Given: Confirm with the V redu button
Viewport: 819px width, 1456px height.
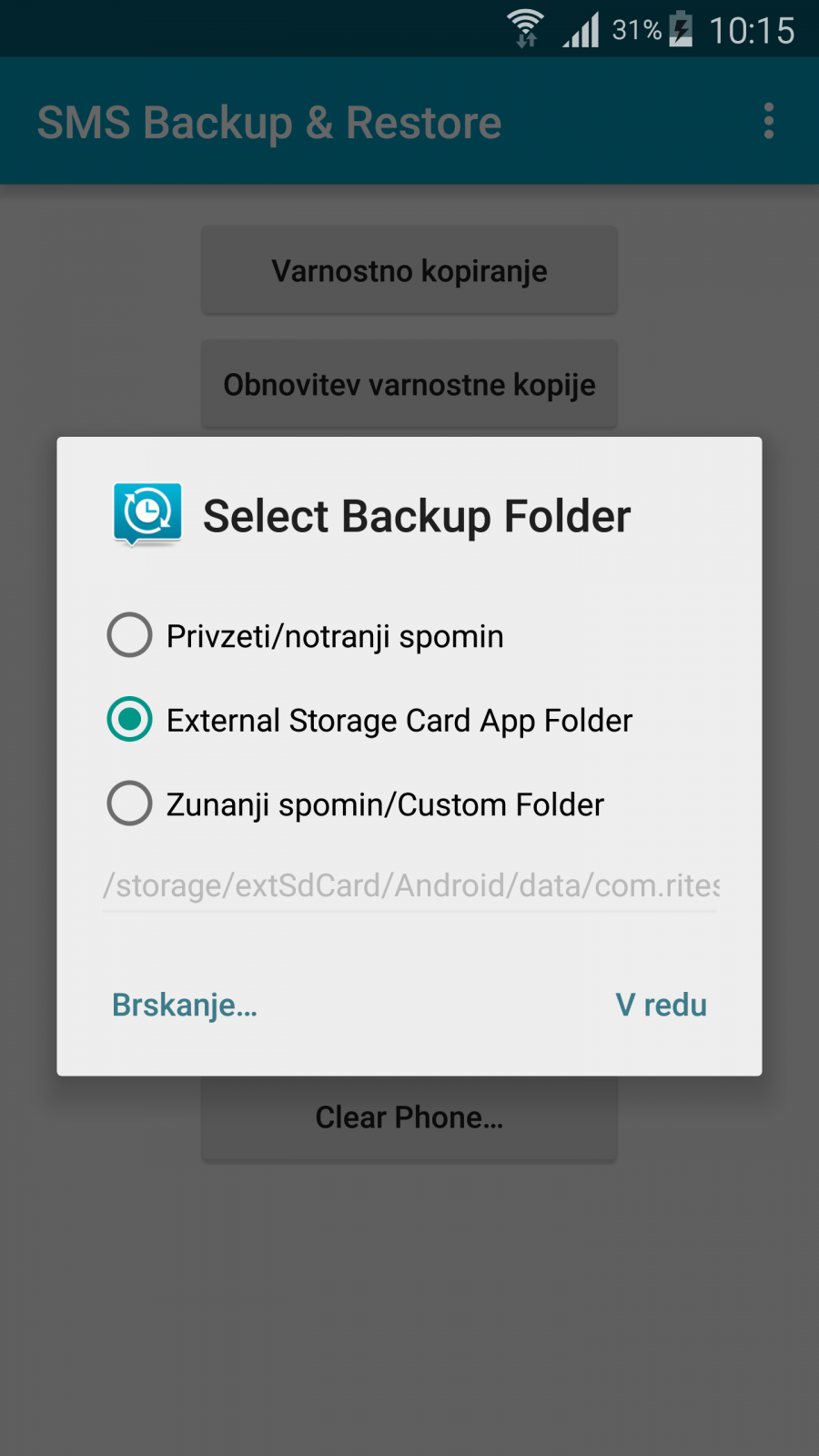Looking at the screenshot, I should coord(661,1005).
